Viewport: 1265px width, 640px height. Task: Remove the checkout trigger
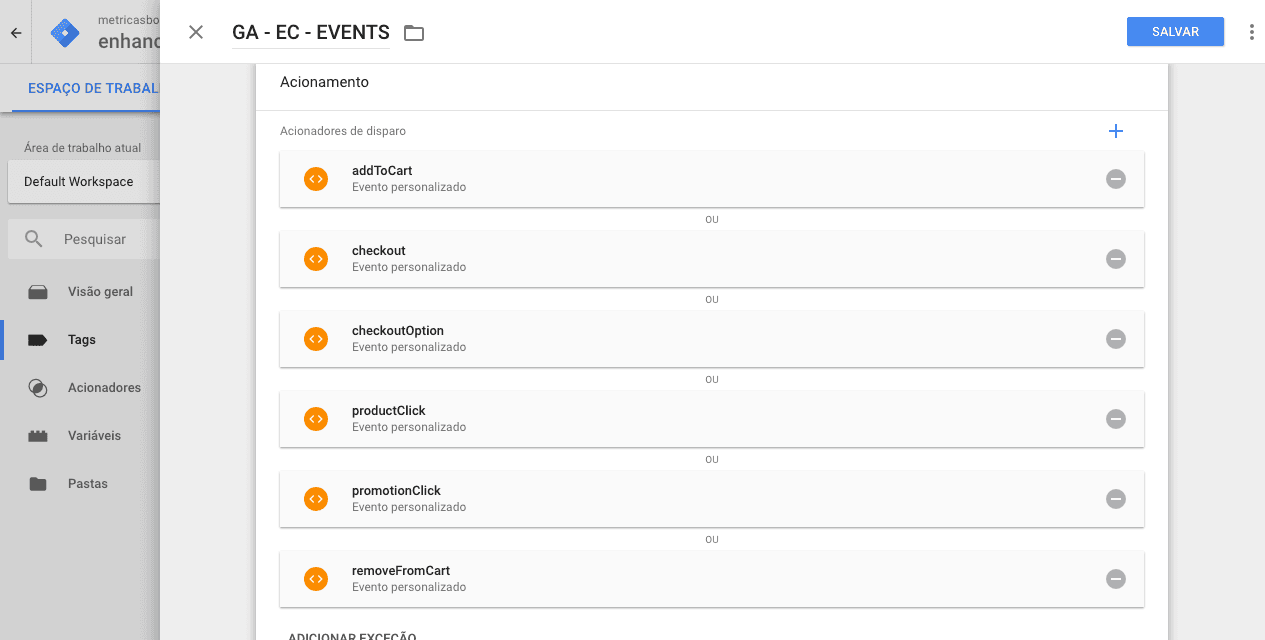pyautogui.click(x=1116, y=259)
